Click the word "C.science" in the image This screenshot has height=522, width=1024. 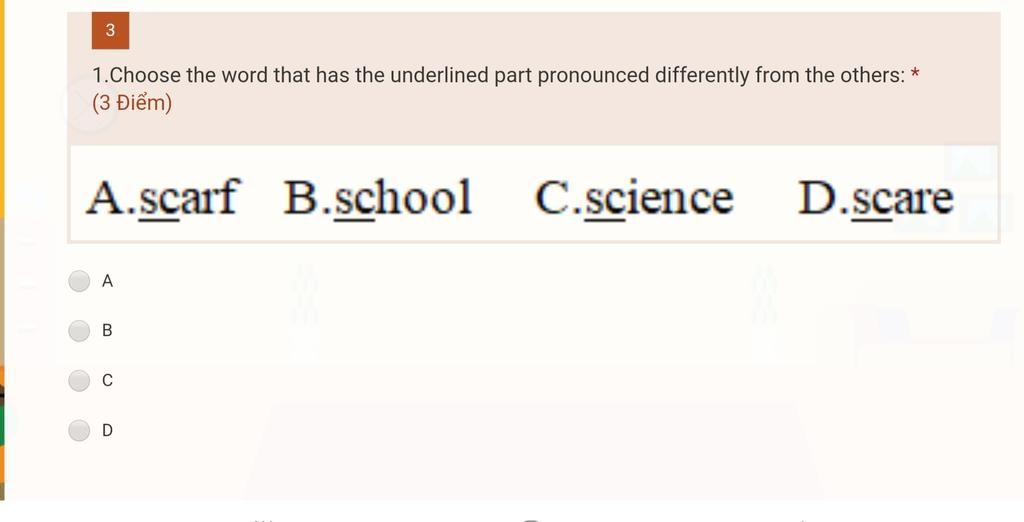click(x=633, y=197)
